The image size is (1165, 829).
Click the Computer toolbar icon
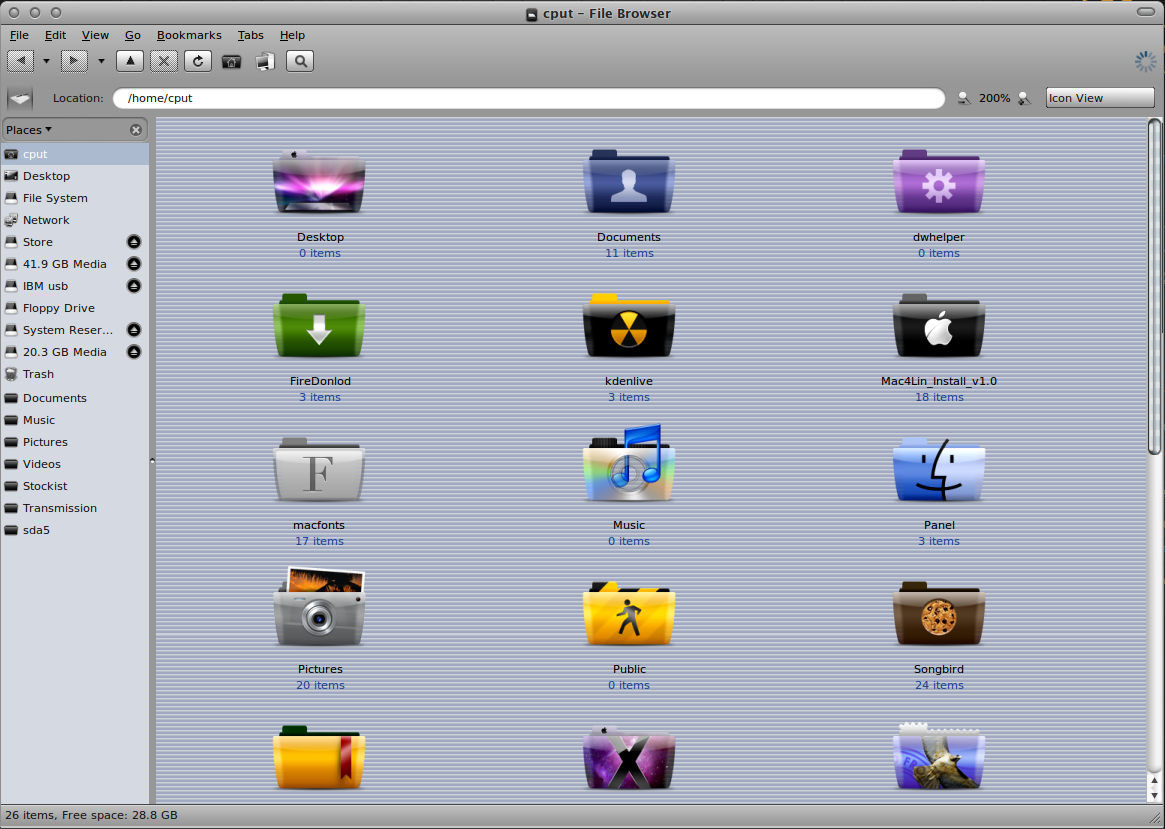265,61
